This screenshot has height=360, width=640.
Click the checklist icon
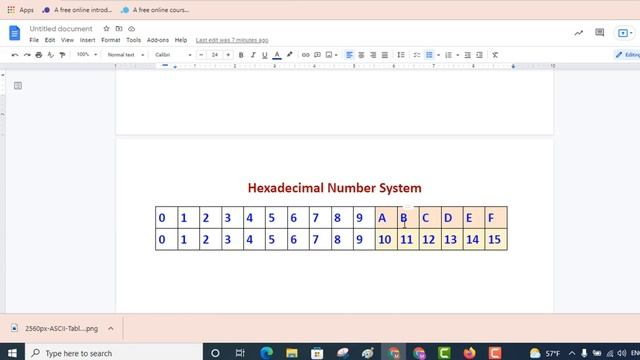point(416,55)
